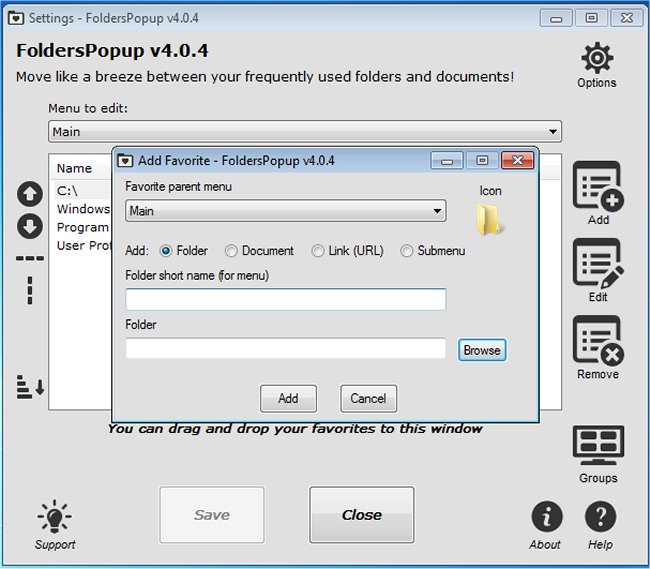Maximize the Add Favorite dialog

pos(482,160)
